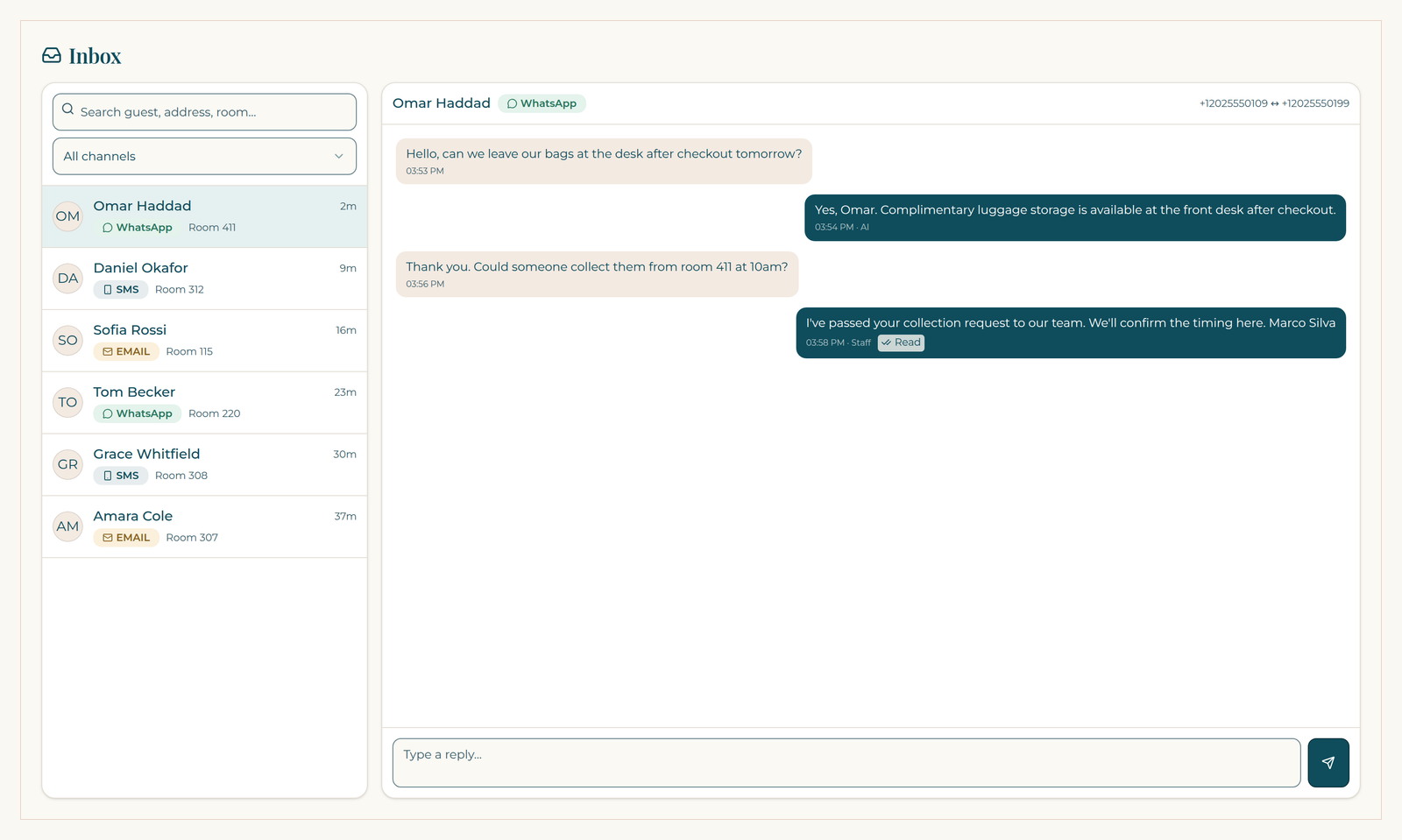The image size is (1402, 840).
Task: Click the message about collecting from room 411
Action: click(x=597, y=274)
